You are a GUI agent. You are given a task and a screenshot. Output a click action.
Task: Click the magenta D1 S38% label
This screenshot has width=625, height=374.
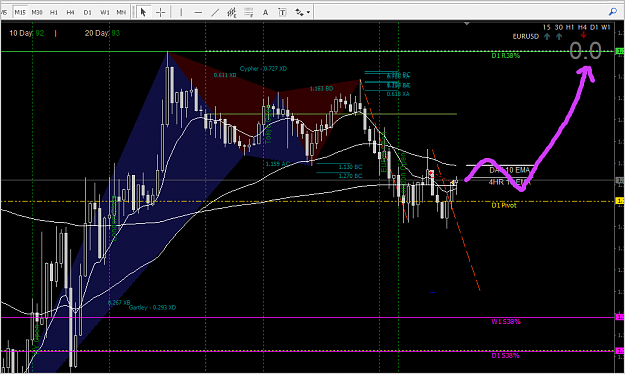(x=505, y=355)
